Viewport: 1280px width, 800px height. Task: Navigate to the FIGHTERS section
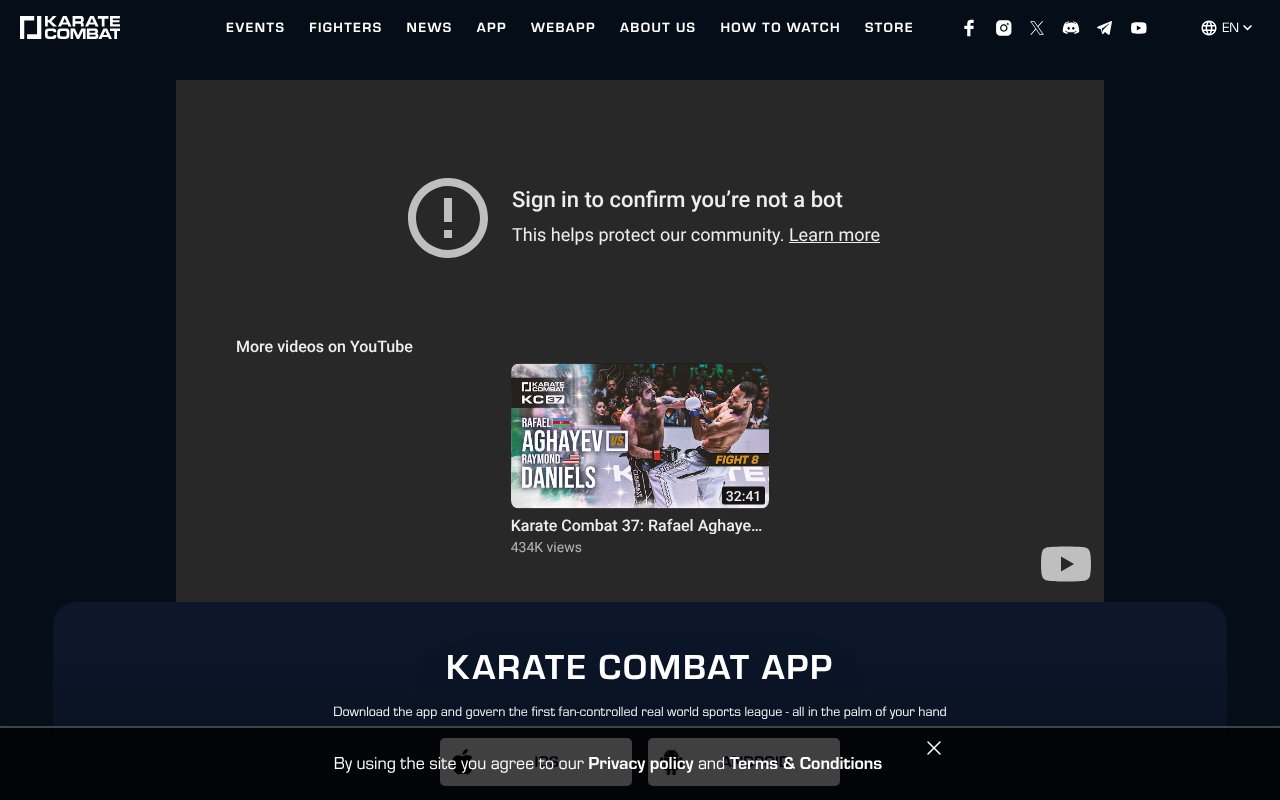click(x=345, y=27)
